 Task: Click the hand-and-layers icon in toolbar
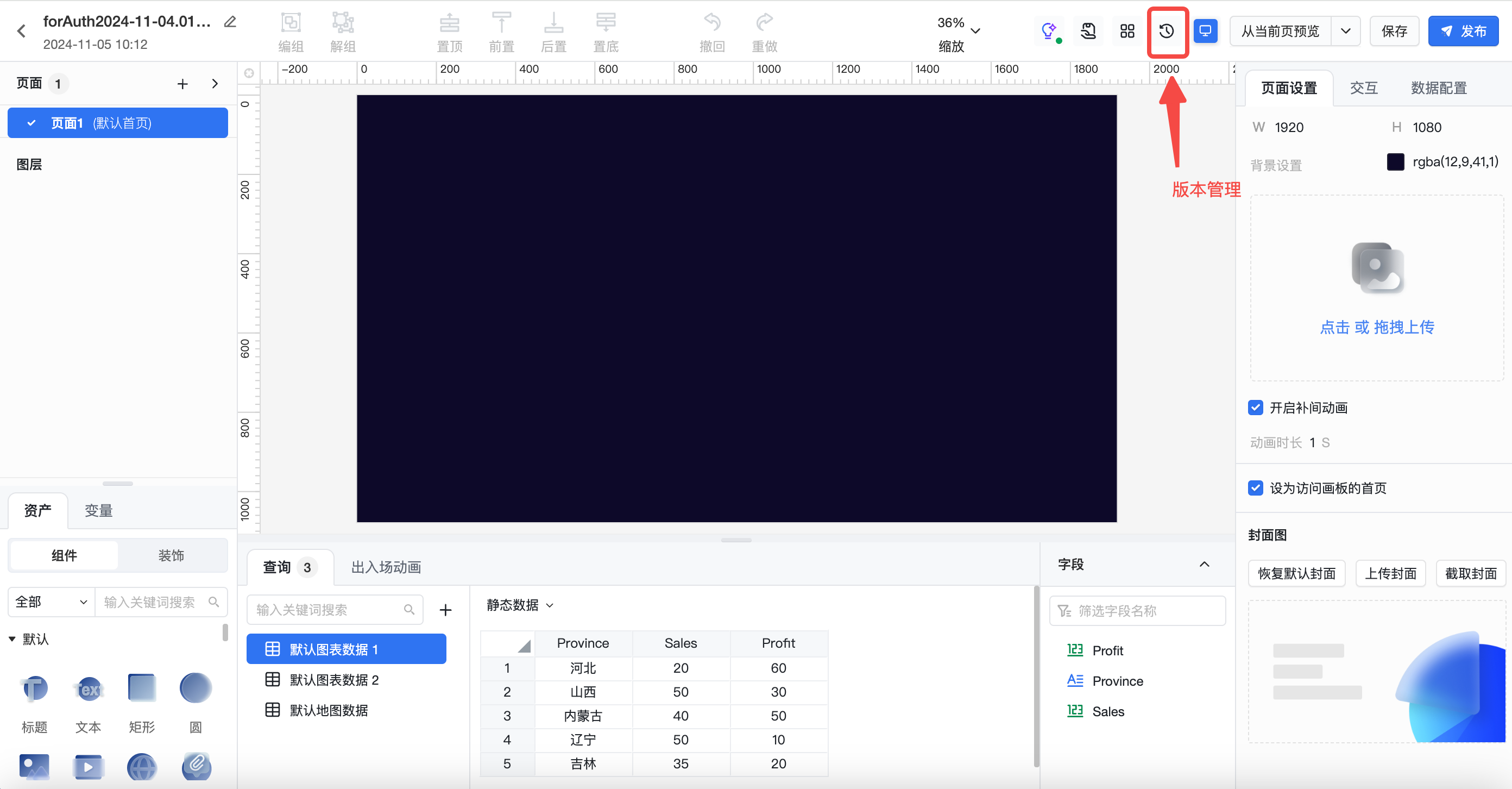pos(1088,31)
